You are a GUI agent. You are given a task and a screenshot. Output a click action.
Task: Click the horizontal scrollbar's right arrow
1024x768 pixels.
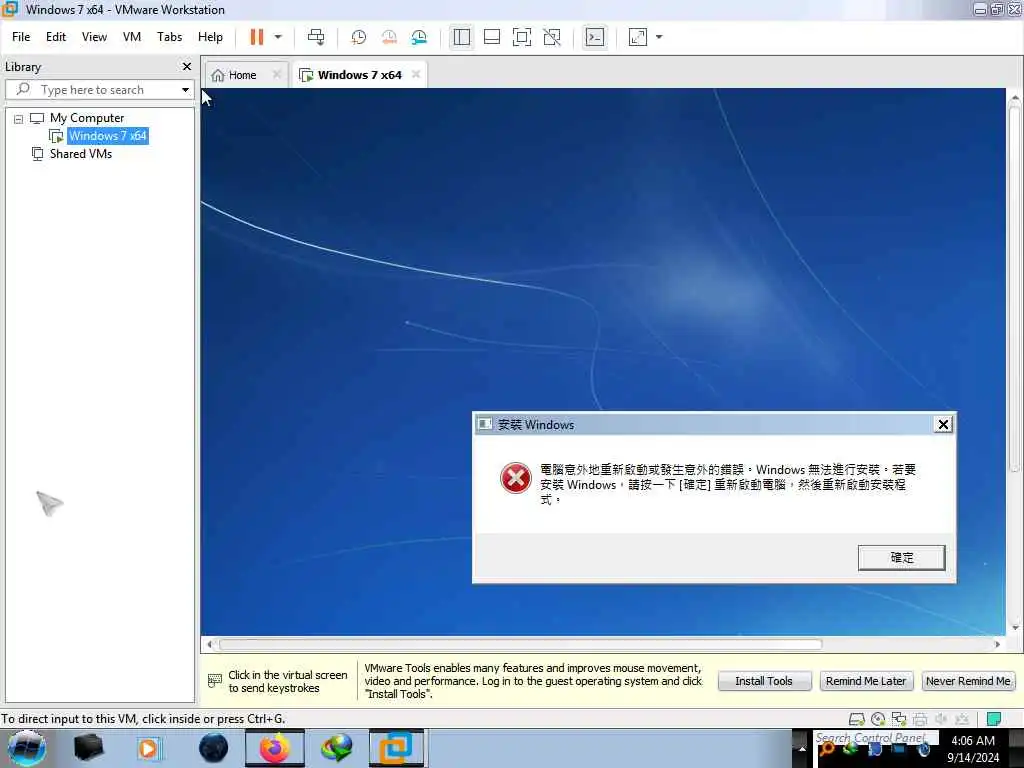coord(997,645)
